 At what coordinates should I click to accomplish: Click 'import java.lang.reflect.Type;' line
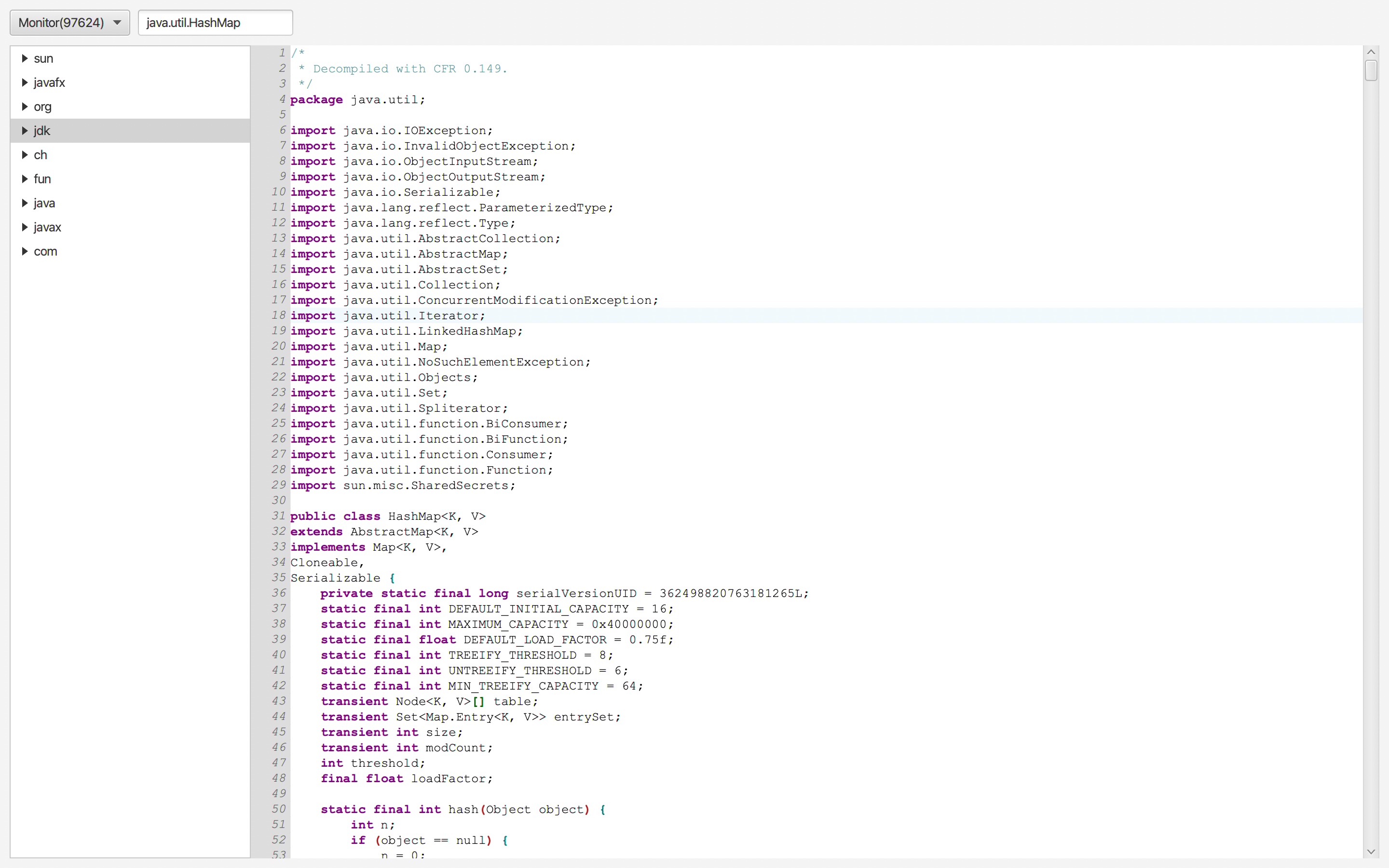point(403,223)
